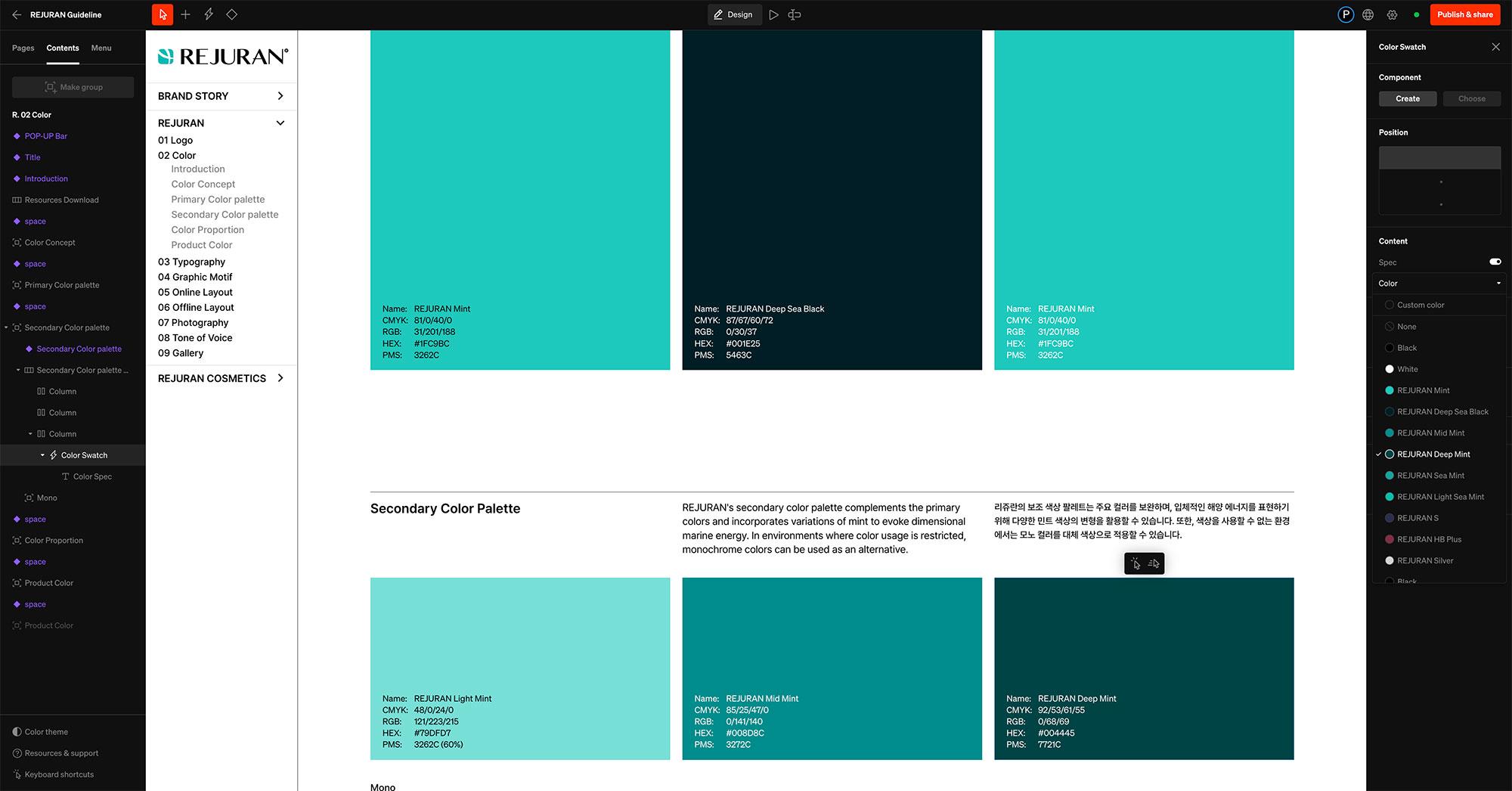Screen dimensions: 1512x791
Task: Switch to the Pages tab
Action: click(x=23, y=48)
